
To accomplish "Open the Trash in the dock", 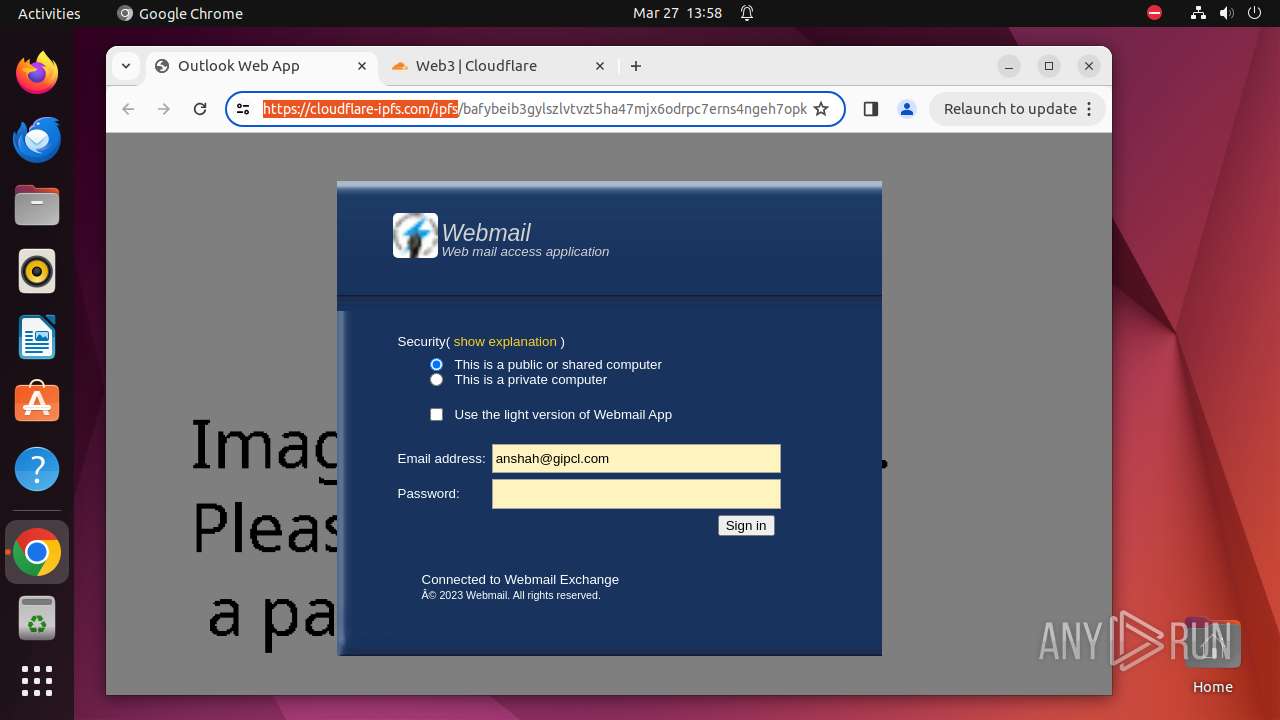I will 37,619.
